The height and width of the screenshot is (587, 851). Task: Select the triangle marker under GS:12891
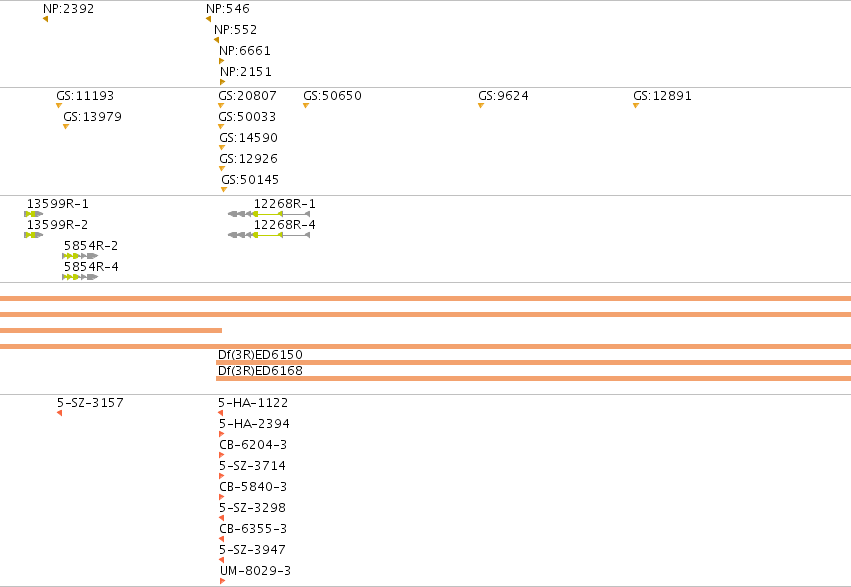tap(636, 106)
